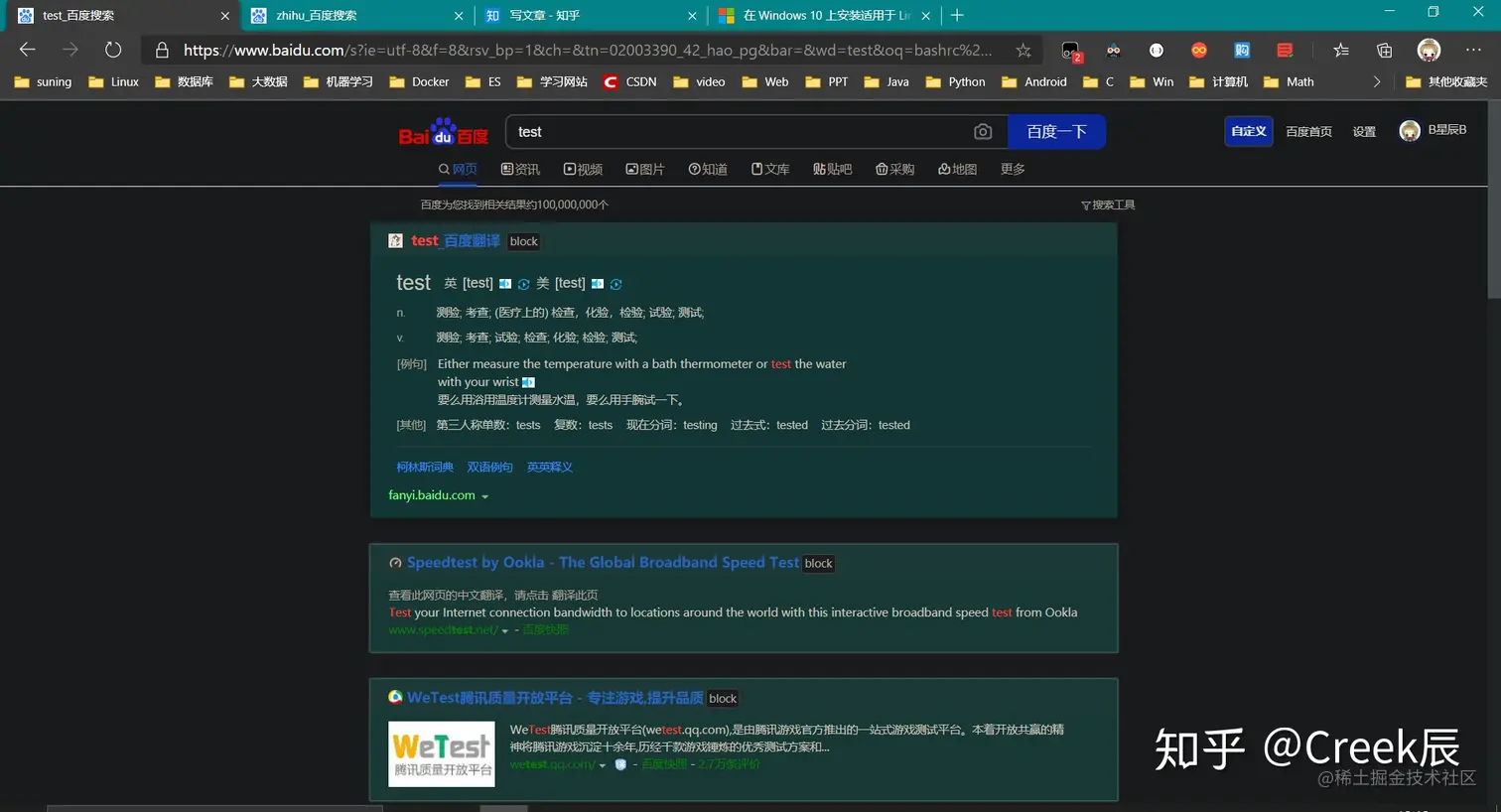Expand the wetest.qq.com dropdown arrow
The image size is (1501, 812).
point(603,765)
